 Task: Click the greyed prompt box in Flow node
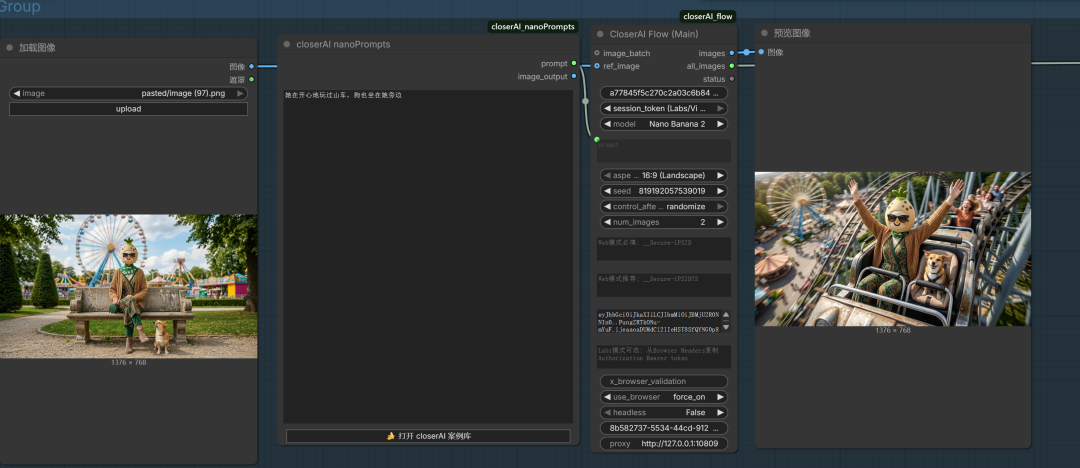pyautogui.click(x=664, y=150)
